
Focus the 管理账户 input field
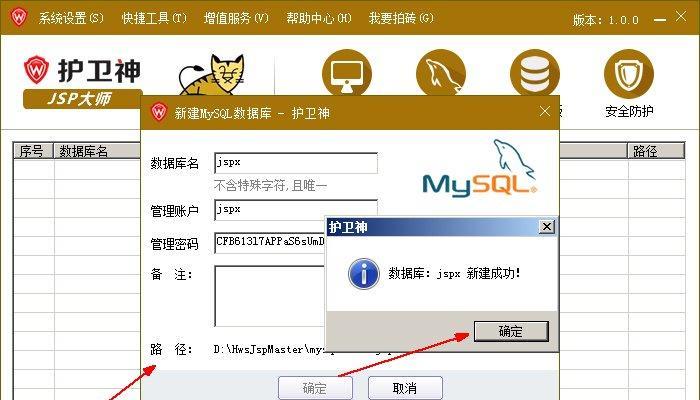coord(296,210)
